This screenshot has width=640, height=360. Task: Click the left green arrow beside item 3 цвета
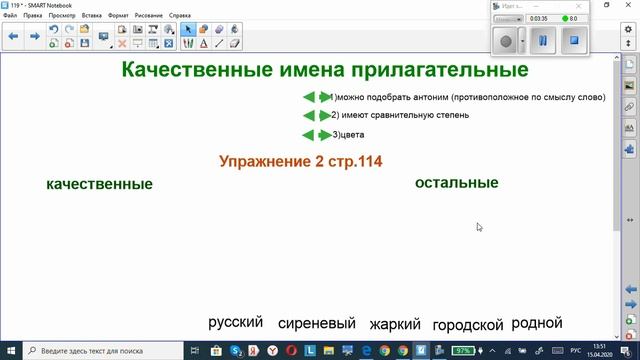[x=308, y=135]
